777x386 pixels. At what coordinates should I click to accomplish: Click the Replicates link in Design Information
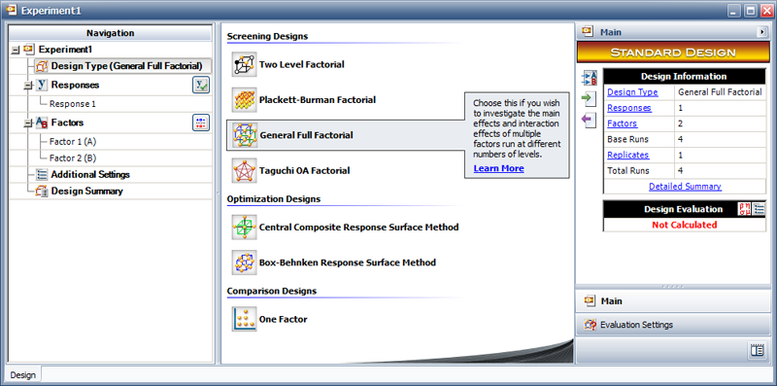coord(628,155)
